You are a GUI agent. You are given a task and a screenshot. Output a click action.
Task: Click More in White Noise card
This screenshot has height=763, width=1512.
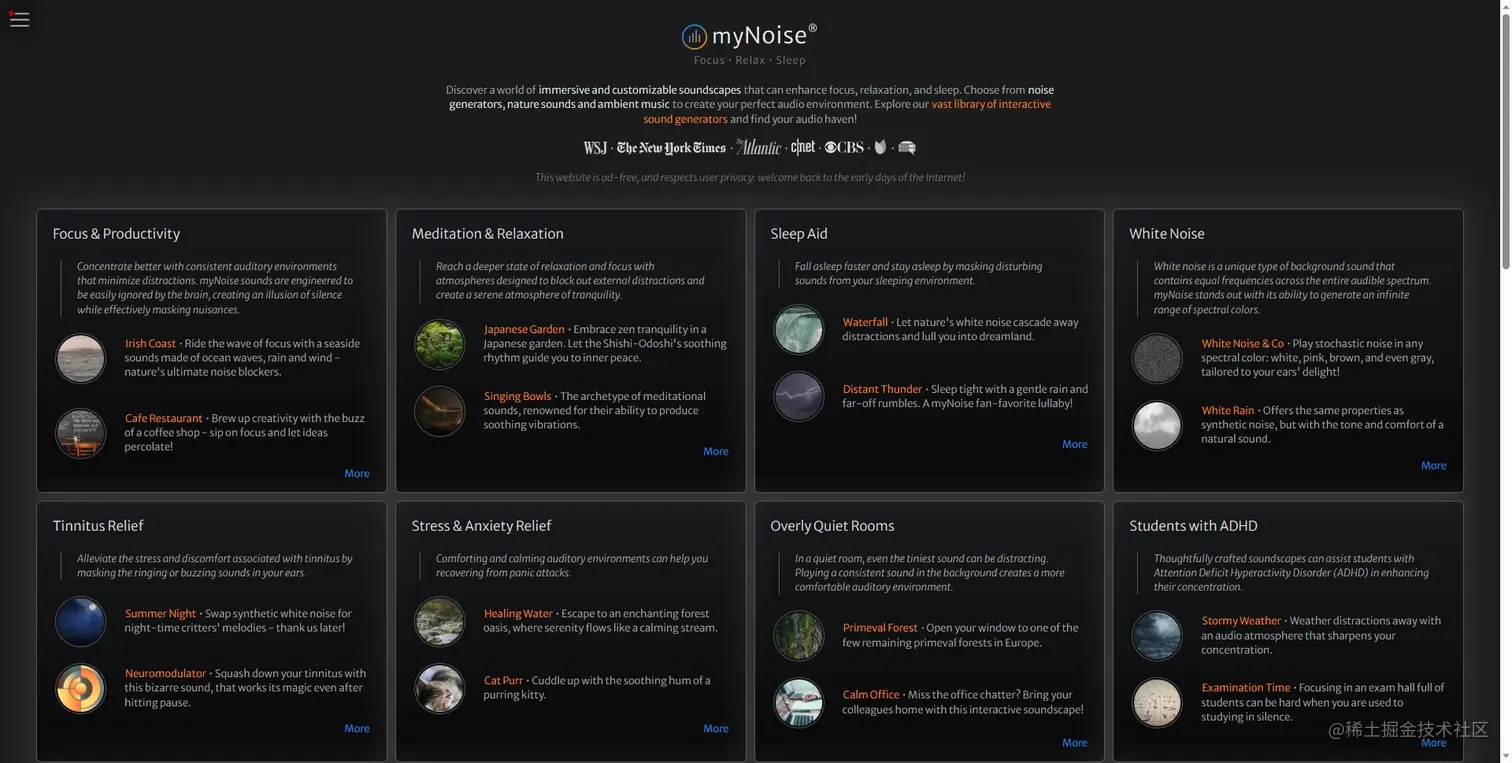tap(1434, 465)
